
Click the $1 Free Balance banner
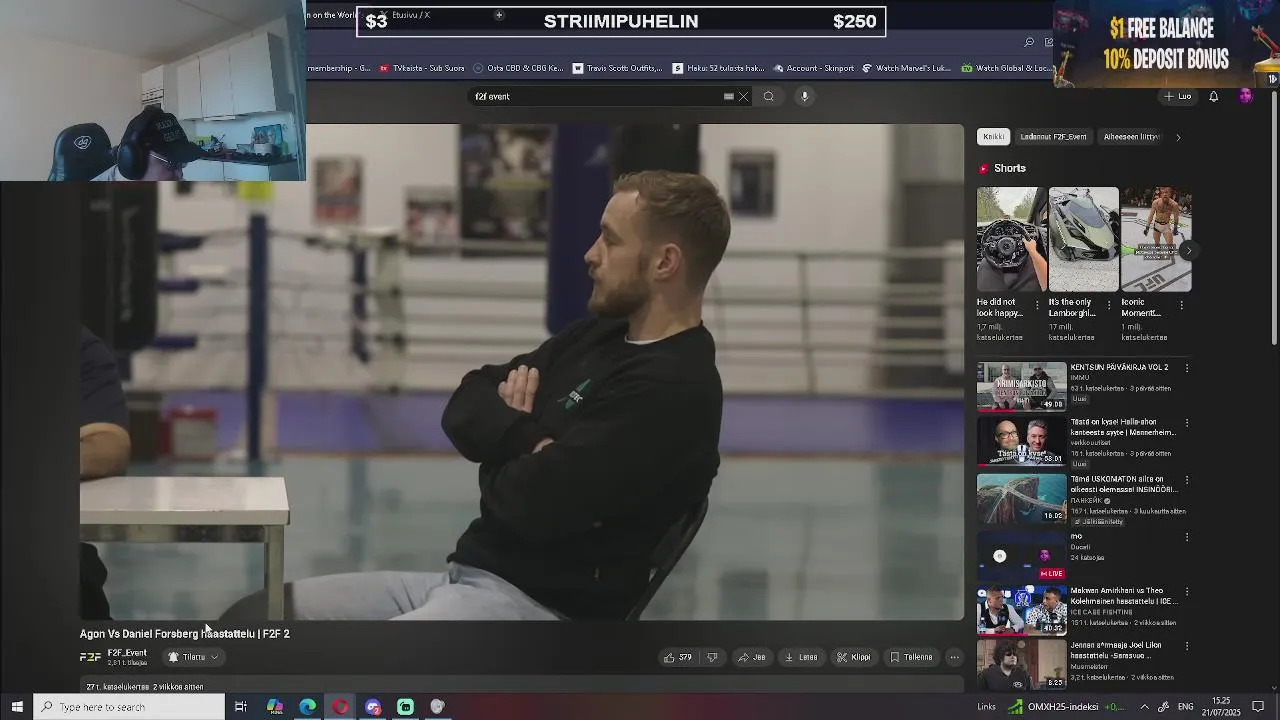coord(1166,44)
